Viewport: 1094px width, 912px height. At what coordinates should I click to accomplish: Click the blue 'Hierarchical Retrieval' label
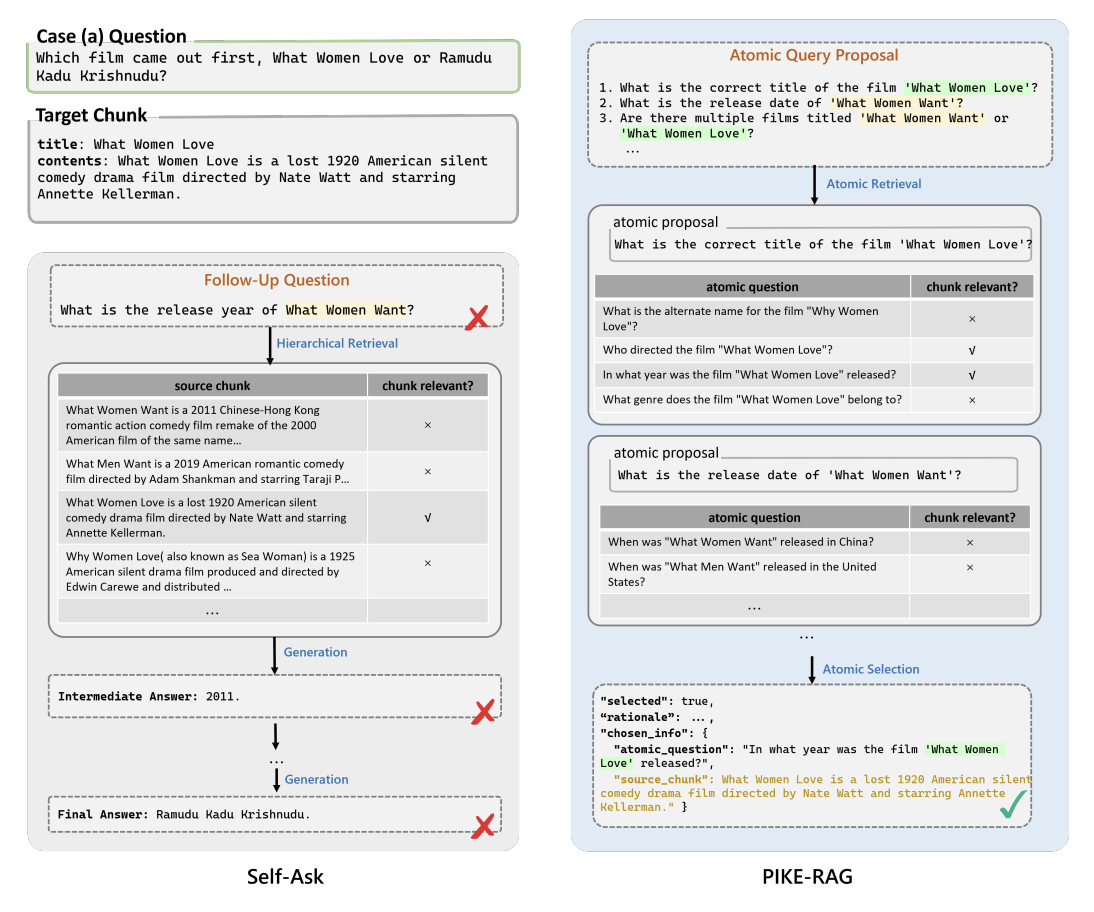(337, 343)
